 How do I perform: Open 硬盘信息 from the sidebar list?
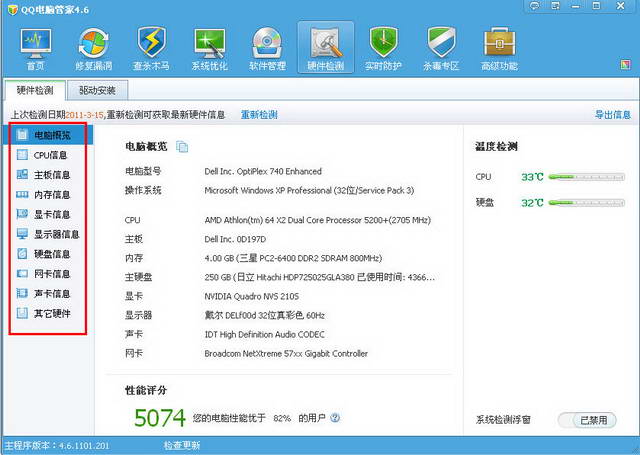50,254
